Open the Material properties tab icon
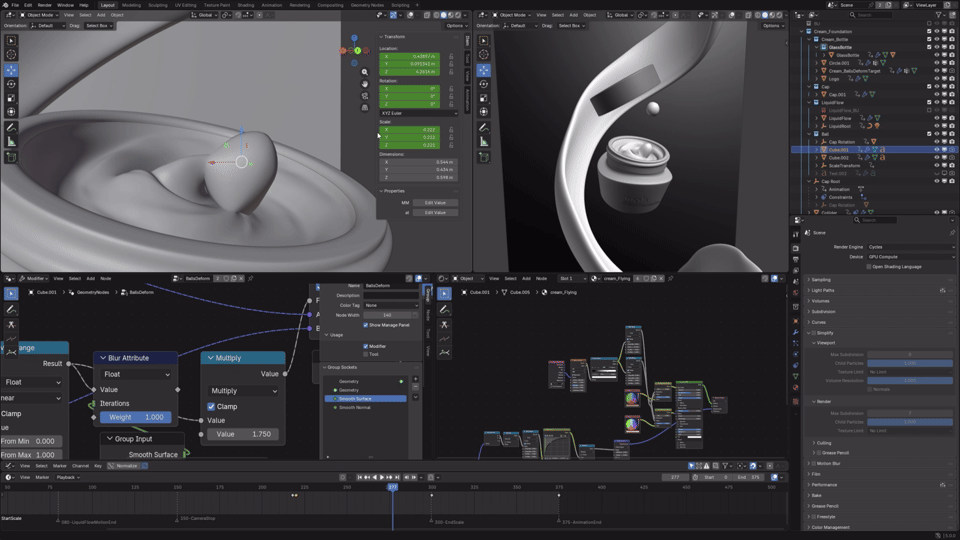Image resolution: width=960 pixels, height=540 pixels. pos(795,387)
